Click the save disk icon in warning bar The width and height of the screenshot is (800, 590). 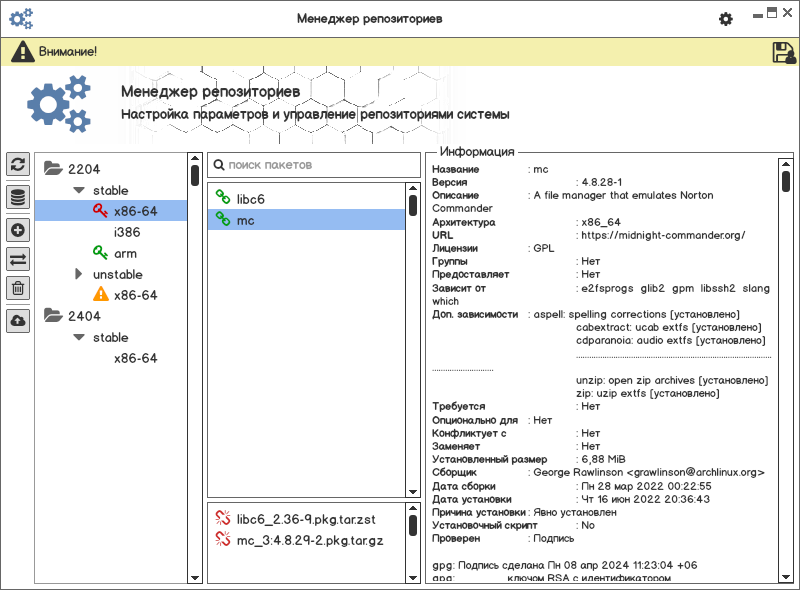[x=784, y=52]
